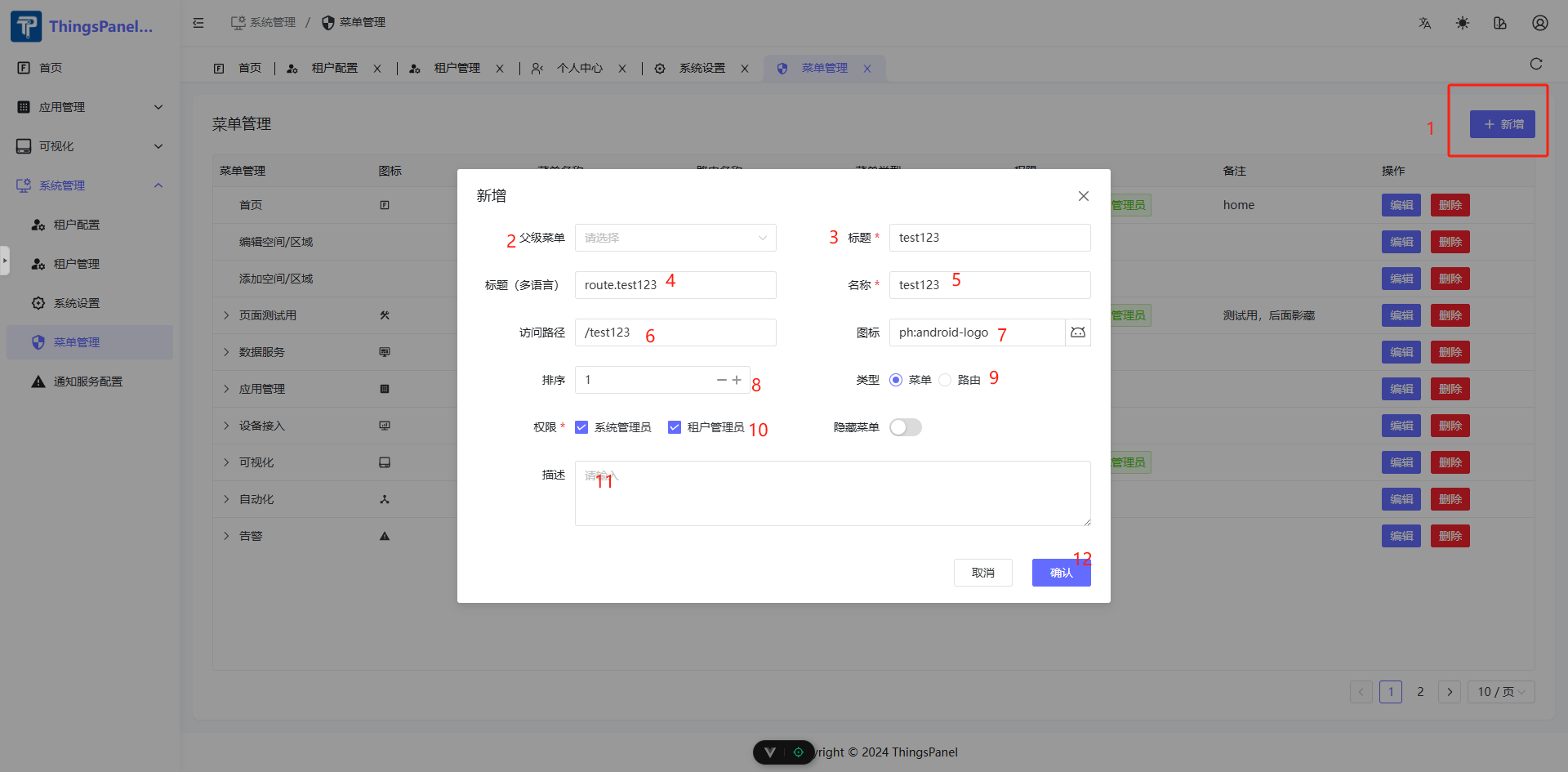Open the 10 / 页 page size dropdown
The height and width of the screenshot is (772, 1568).
pos(1500,692)
